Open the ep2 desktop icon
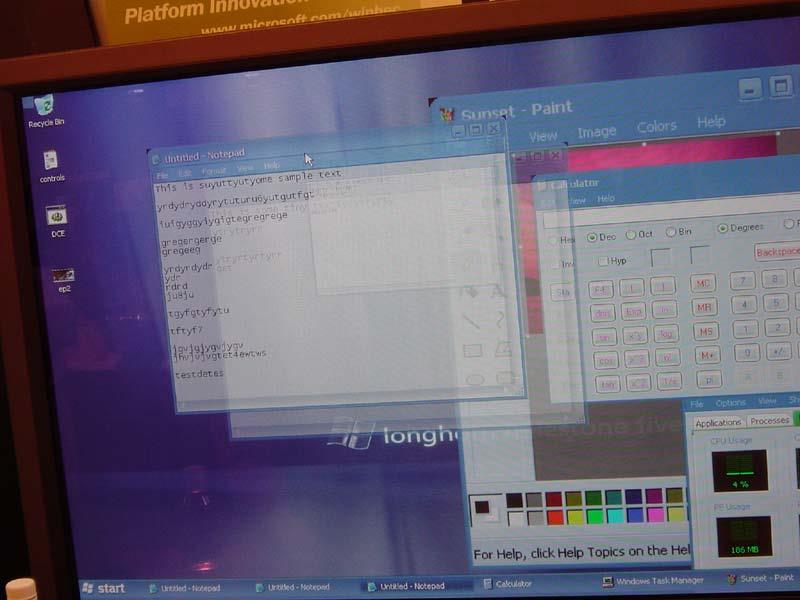The image size is (800, 600). [x=64, y=281]
